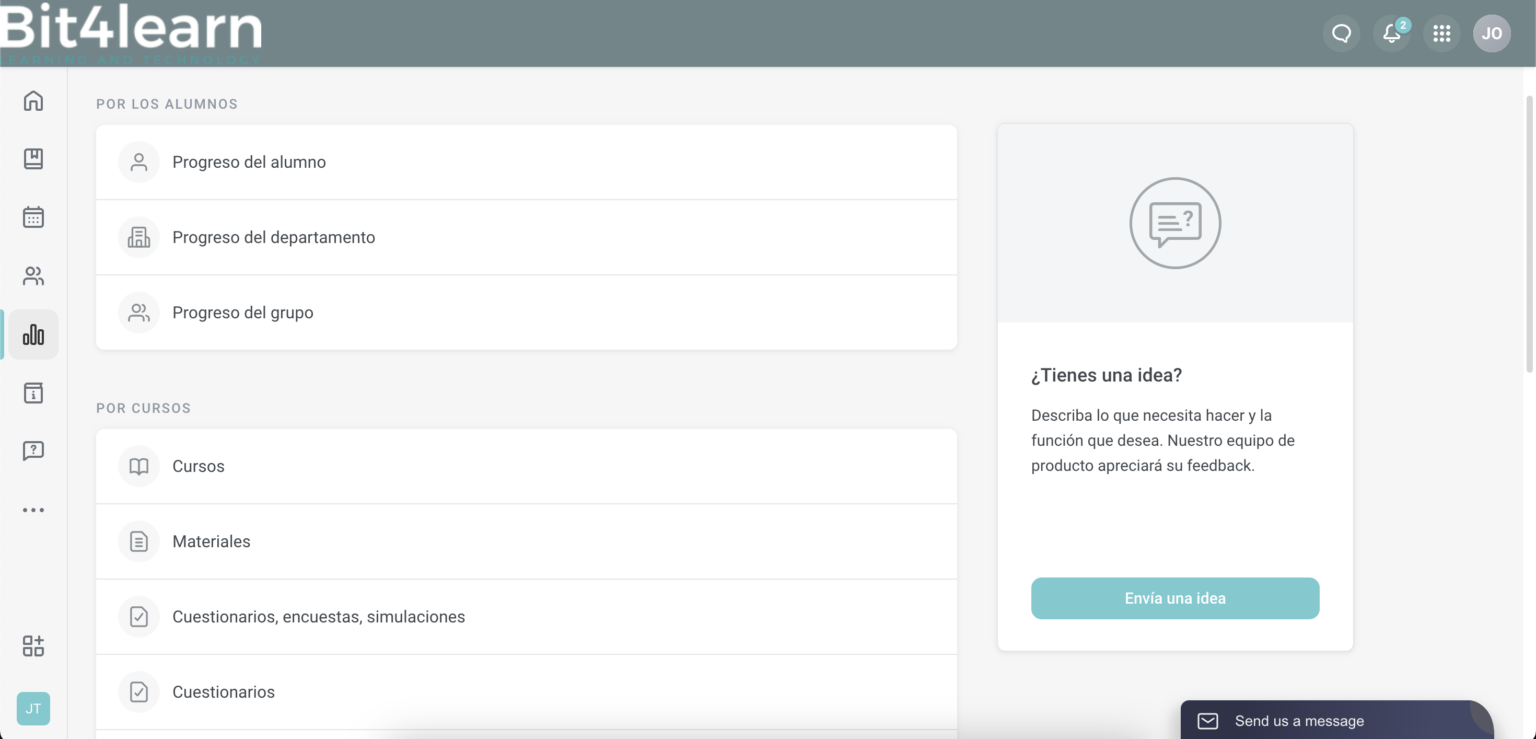Open the Send us a message widget
Screen dimensions: 1536x739
(x=1337, y=720)
